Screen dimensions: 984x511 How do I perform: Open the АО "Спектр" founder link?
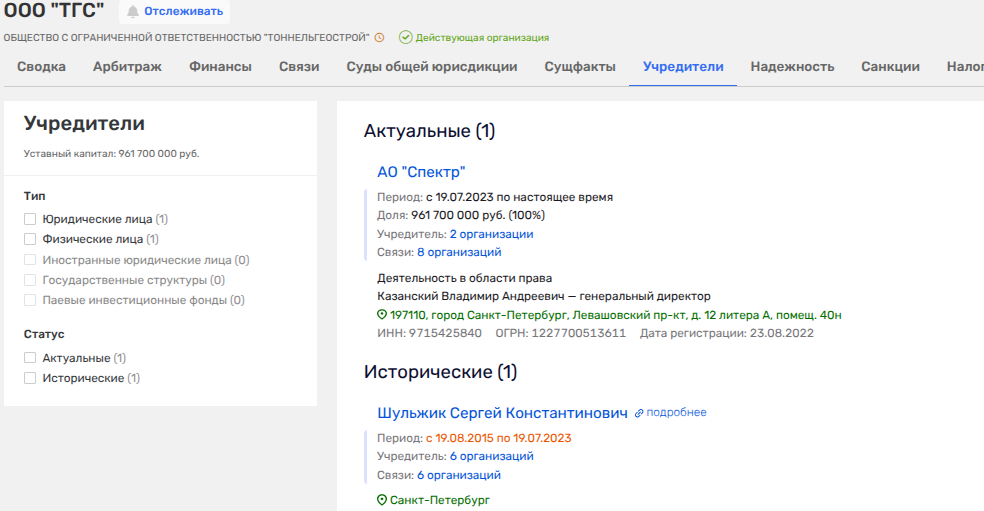pos(421,172)
